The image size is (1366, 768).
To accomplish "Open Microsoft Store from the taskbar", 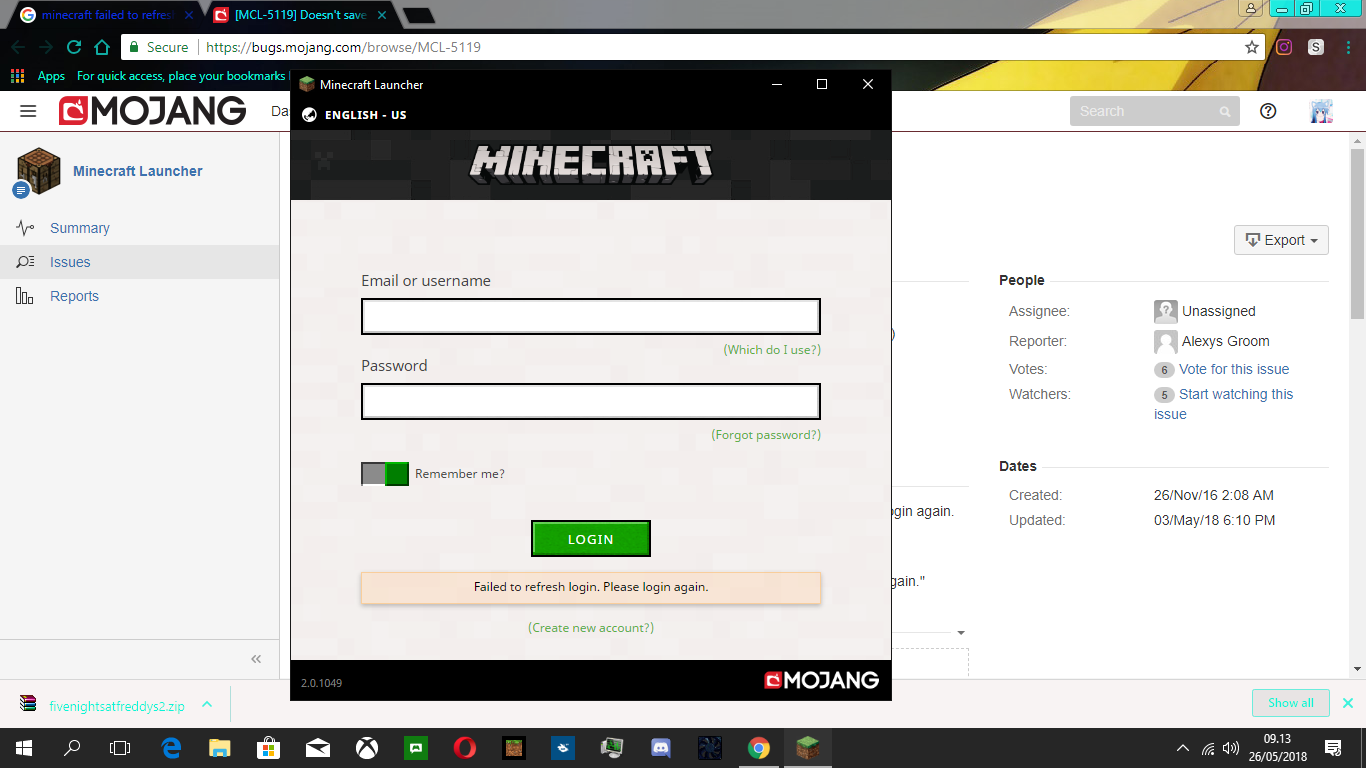I will coord(269,747).
